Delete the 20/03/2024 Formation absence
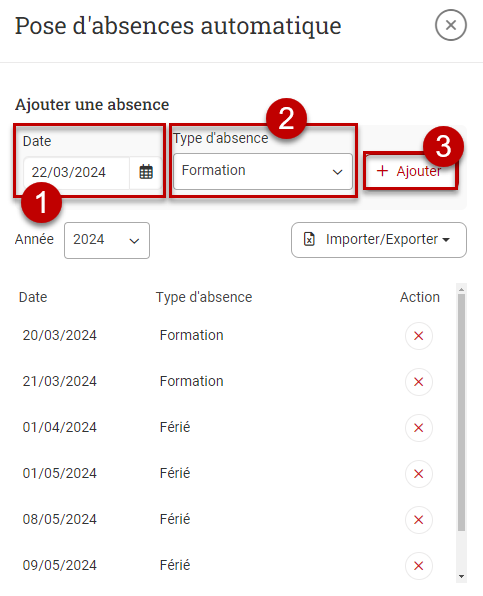483x596 pixels. point(418,336)
